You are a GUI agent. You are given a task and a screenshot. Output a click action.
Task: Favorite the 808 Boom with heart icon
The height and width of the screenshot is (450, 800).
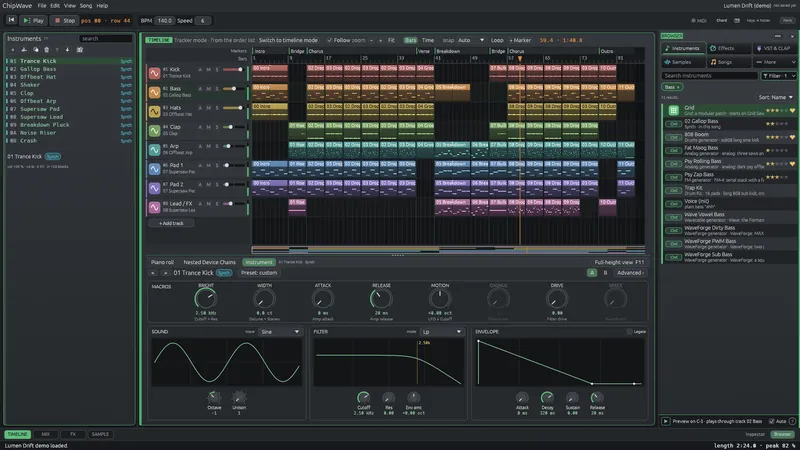click(792, 137)
